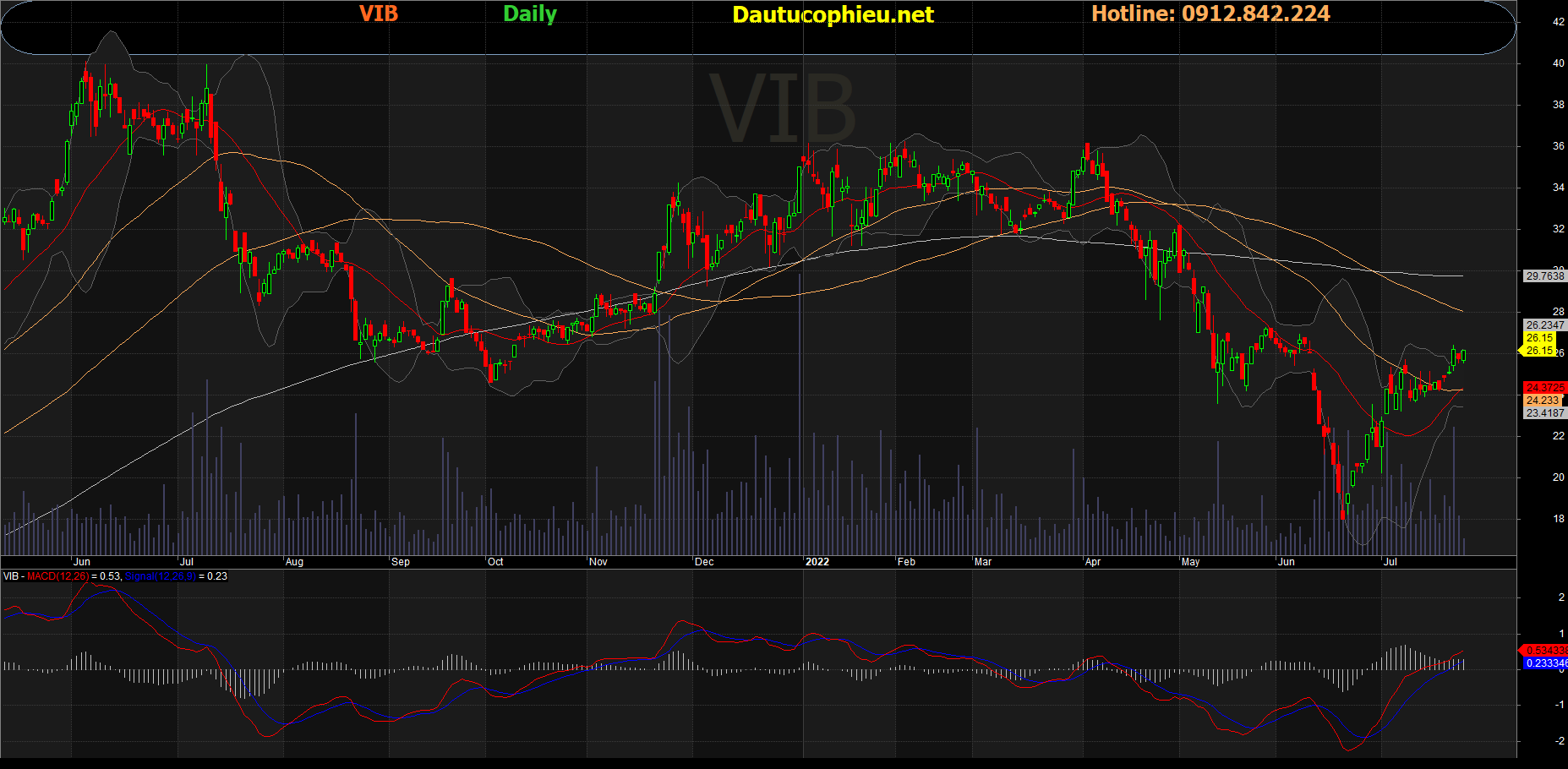Click the yellow 26.15 last price tag
This screenshot has height=769, width=1568.
click(1539, 338)
